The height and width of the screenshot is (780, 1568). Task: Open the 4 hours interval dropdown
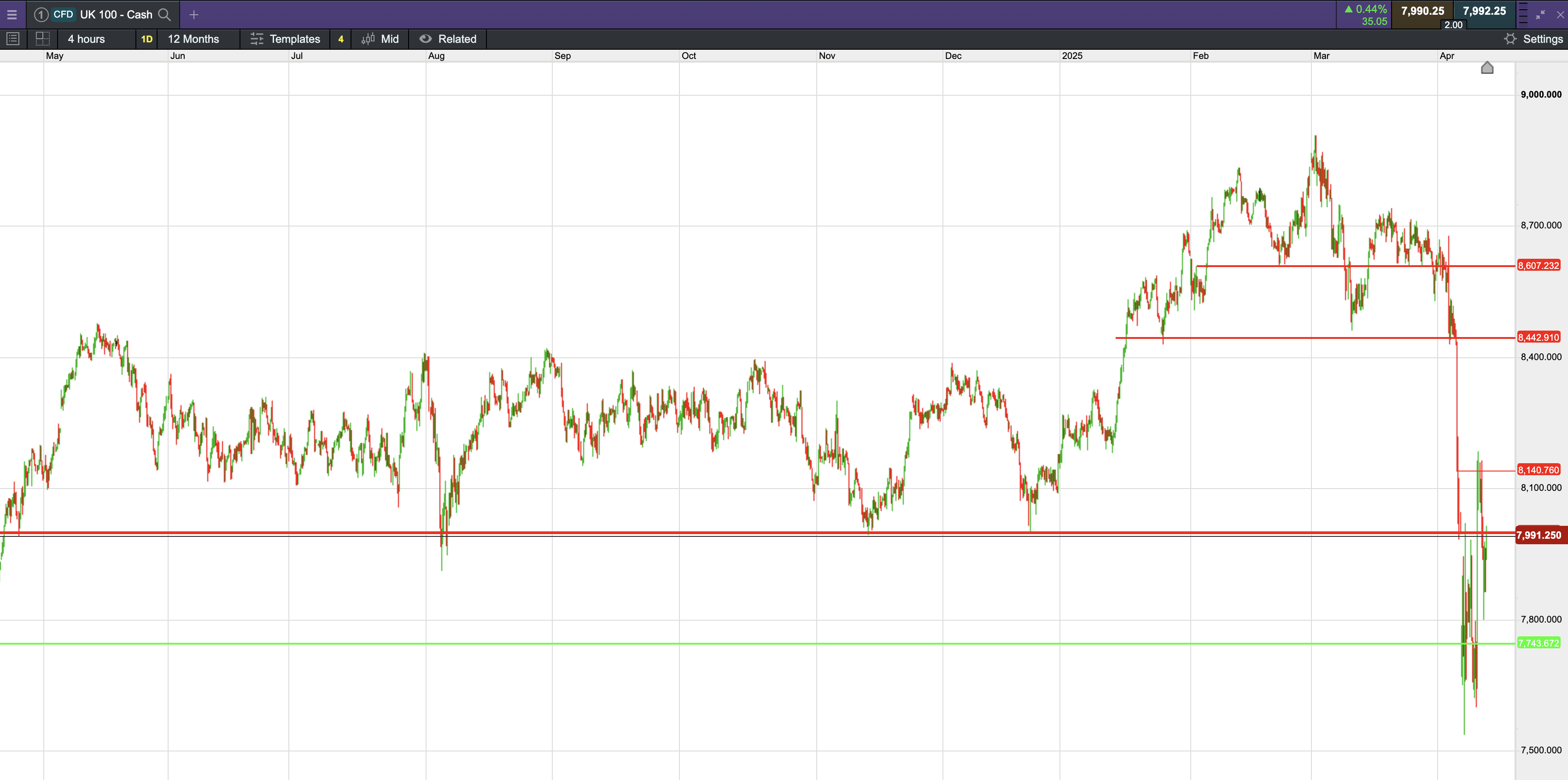87,39
